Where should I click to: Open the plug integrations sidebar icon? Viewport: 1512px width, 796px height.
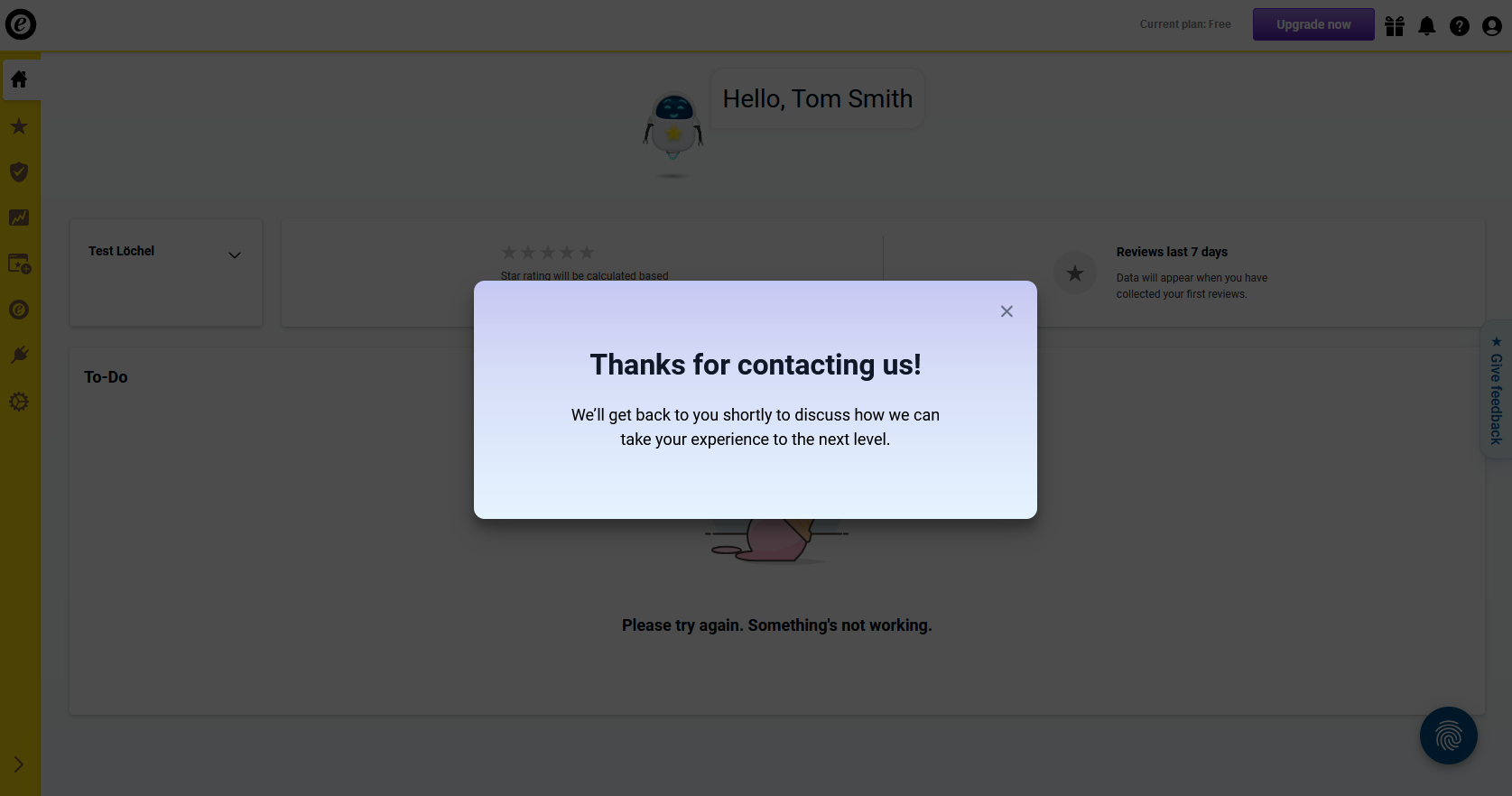pos(19,355)
